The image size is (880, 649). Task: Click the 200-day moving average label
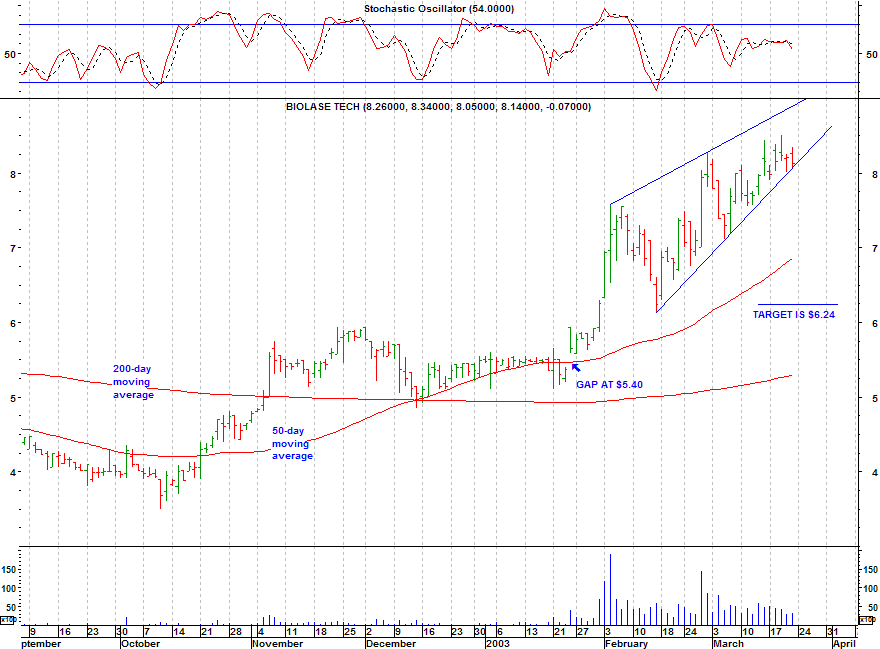(133, 382)
